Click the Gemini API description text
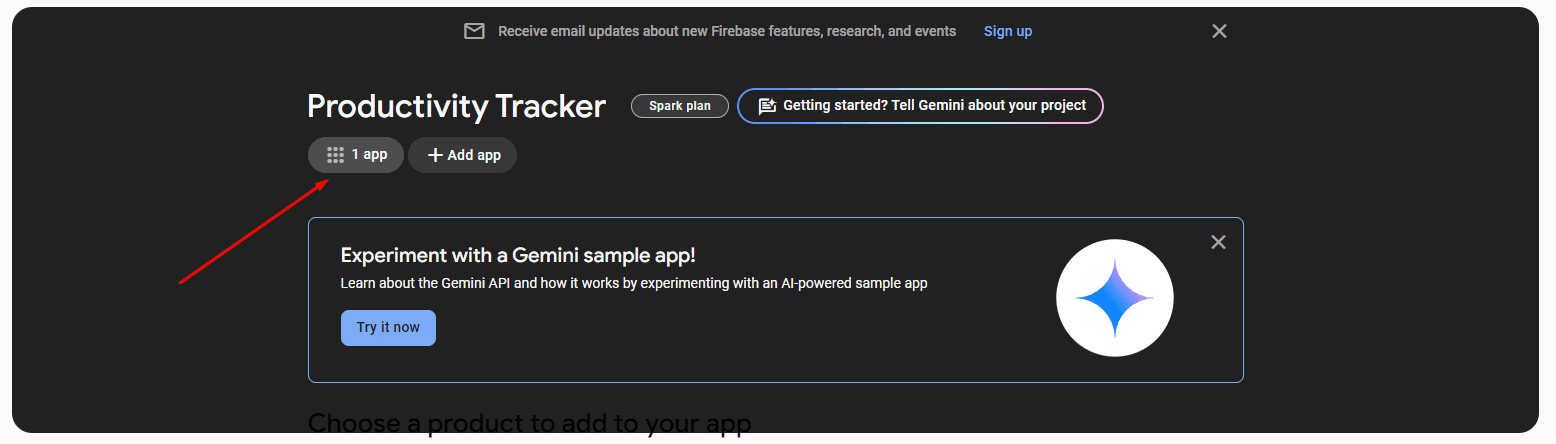Viewport: 1556px width, 444px height. [634, 283]
